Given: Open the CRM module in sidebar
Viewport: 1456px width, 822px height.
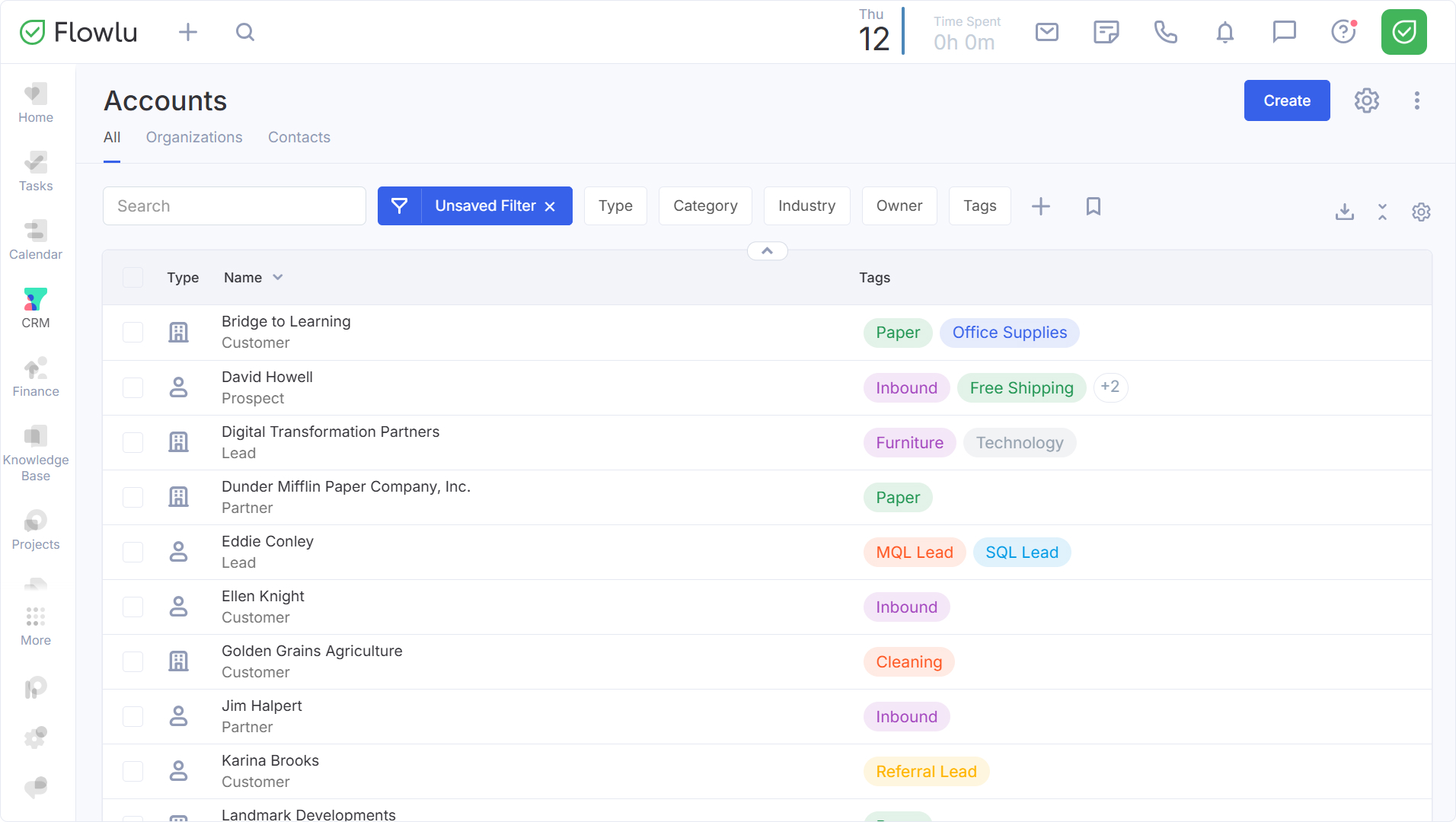Looking at the screenshot, I should pos(35,308).
